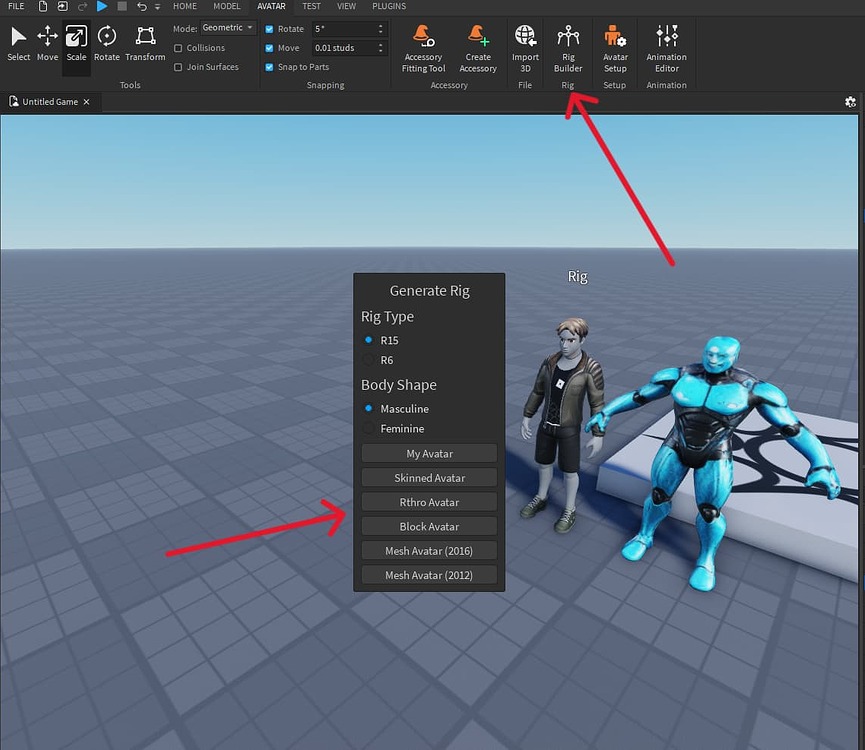Select the R15 rig type
Image resolution: width=865 pixels, height=750 pixels.
click(x=369, y=340)
